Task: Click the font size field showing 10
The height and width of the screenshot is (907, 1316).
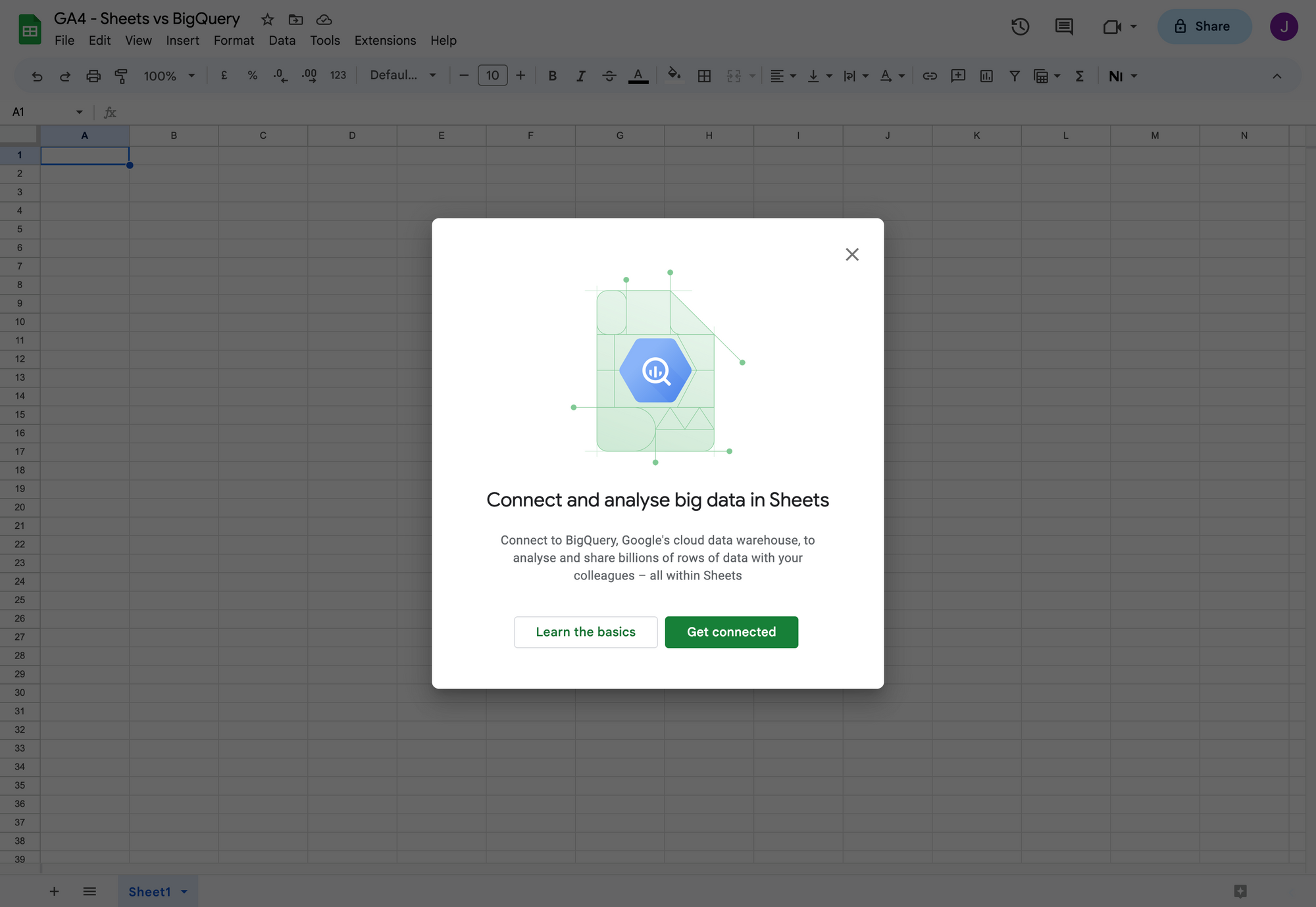Action: point(493,76)
